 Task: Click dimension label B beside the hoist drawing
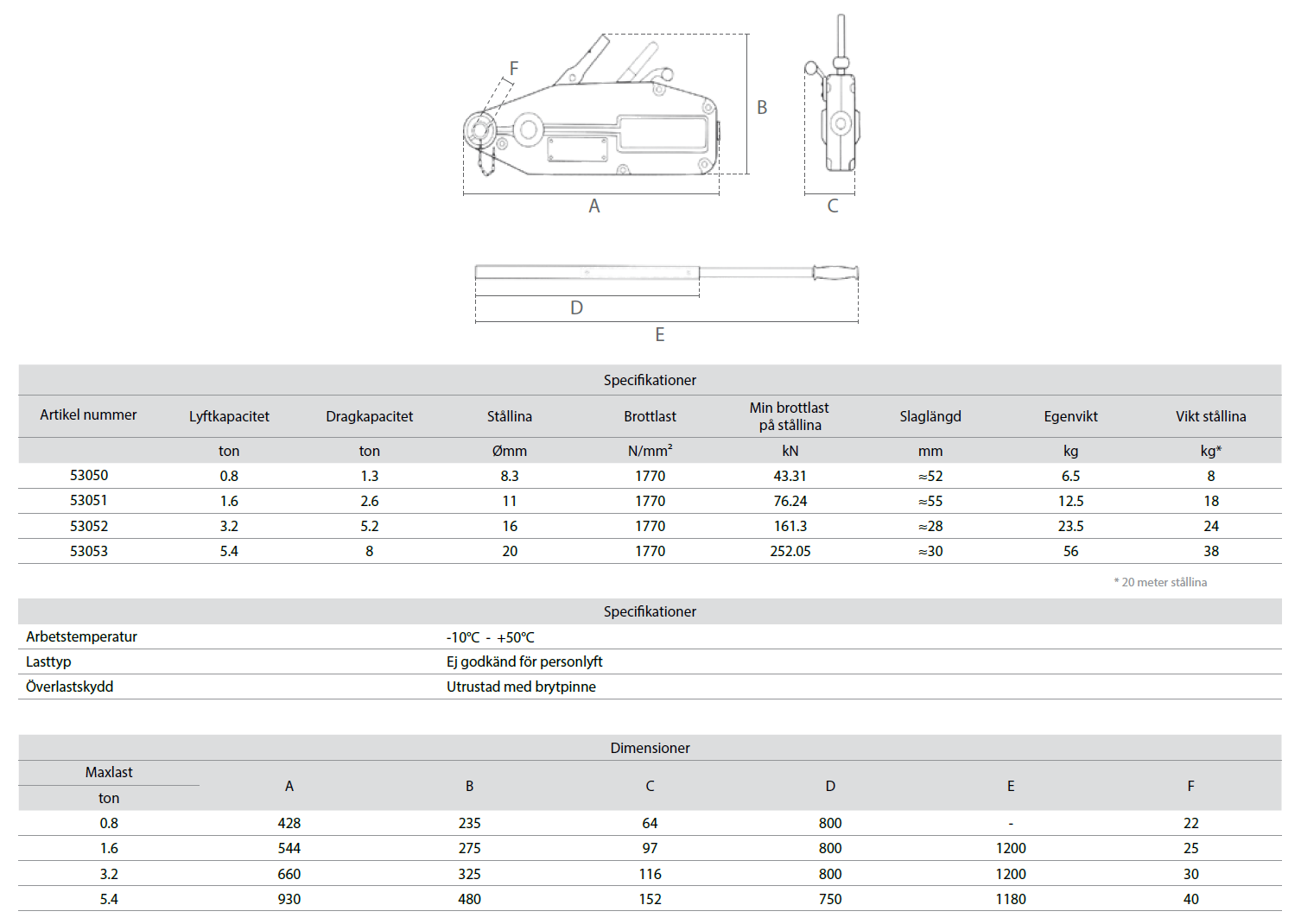pyautogui.click(x=762, y=107)
